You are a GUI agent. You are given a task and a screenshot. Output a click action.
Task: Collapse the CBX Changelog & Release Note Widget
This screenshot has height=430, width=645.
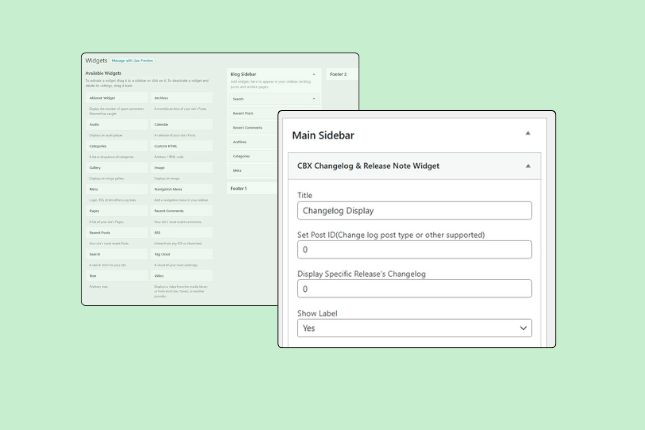point(528,166)
